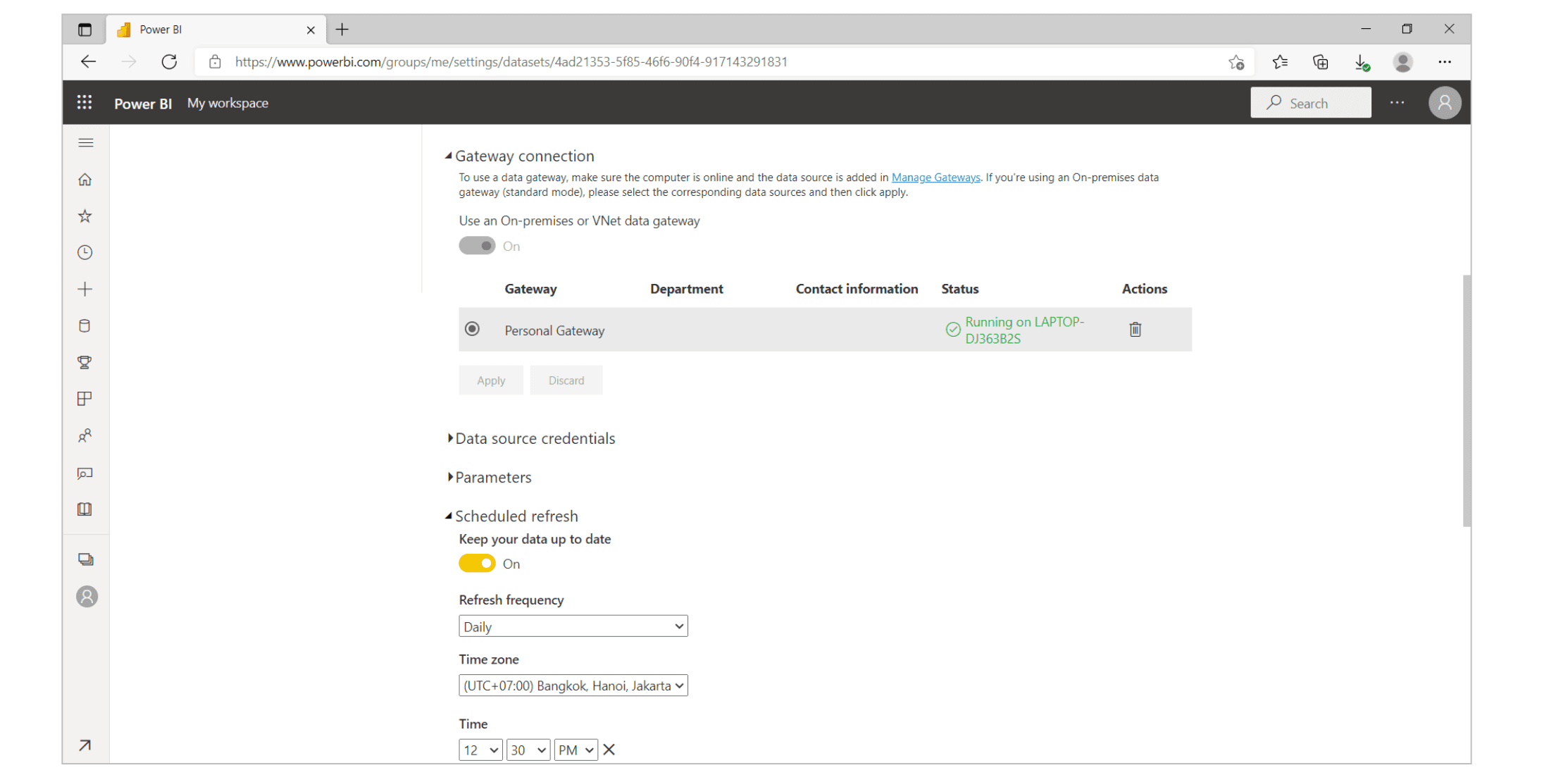Open the Manage Gateways link
Viewport: 1568px width, 775px height.
pos(935,177)
